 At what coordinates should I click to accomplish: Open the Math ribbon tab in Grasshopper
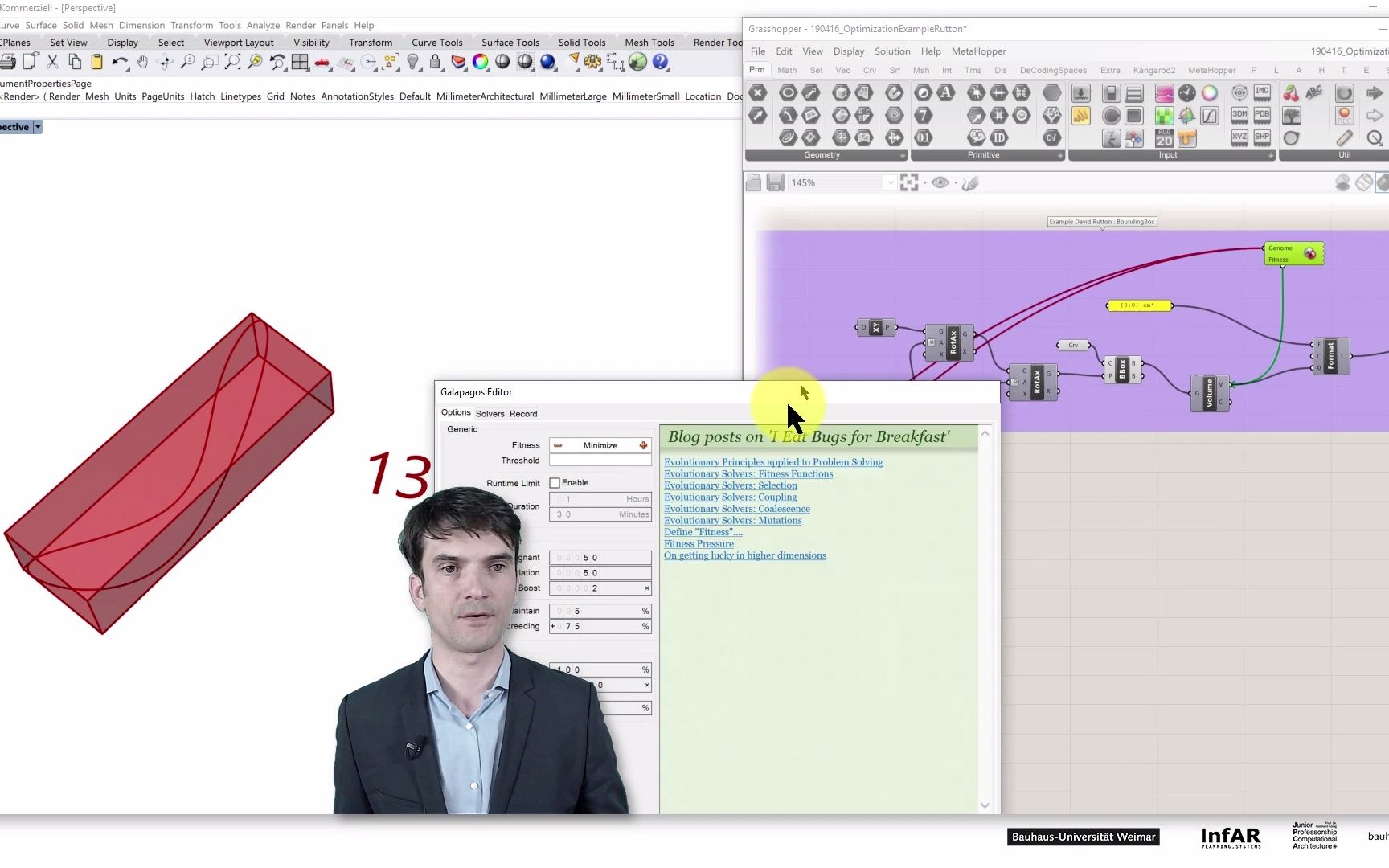tap(787, 71)
